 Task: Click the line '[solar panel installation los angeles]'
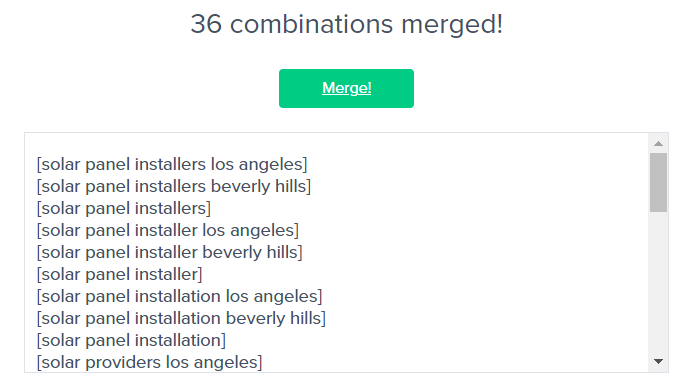[x=179, y=296]
